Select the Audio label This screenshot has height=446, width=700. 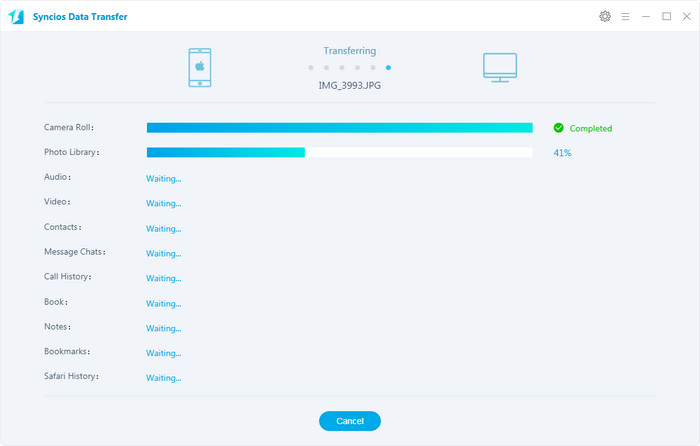pos(57,177)
